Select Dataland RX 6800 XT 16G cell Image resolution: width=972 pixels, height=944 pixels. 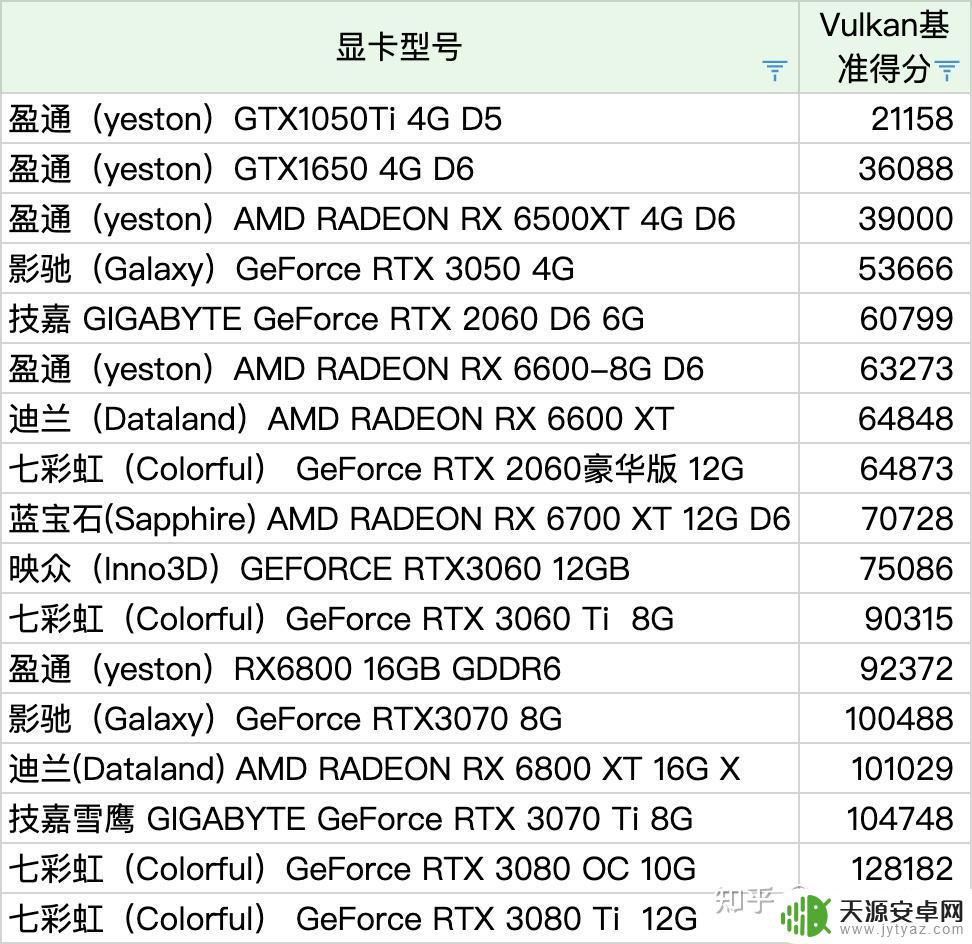pos(400,769)
